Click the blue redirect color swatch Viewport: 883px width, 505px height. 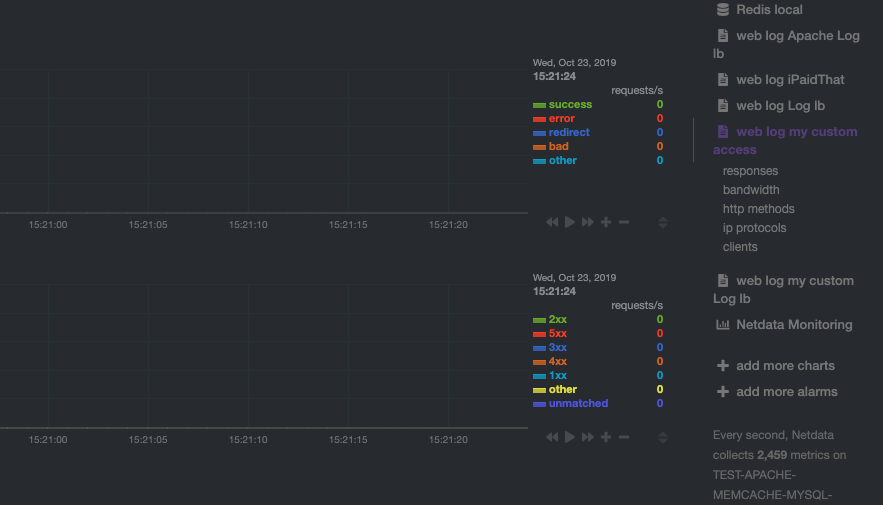tap(539, 133)
